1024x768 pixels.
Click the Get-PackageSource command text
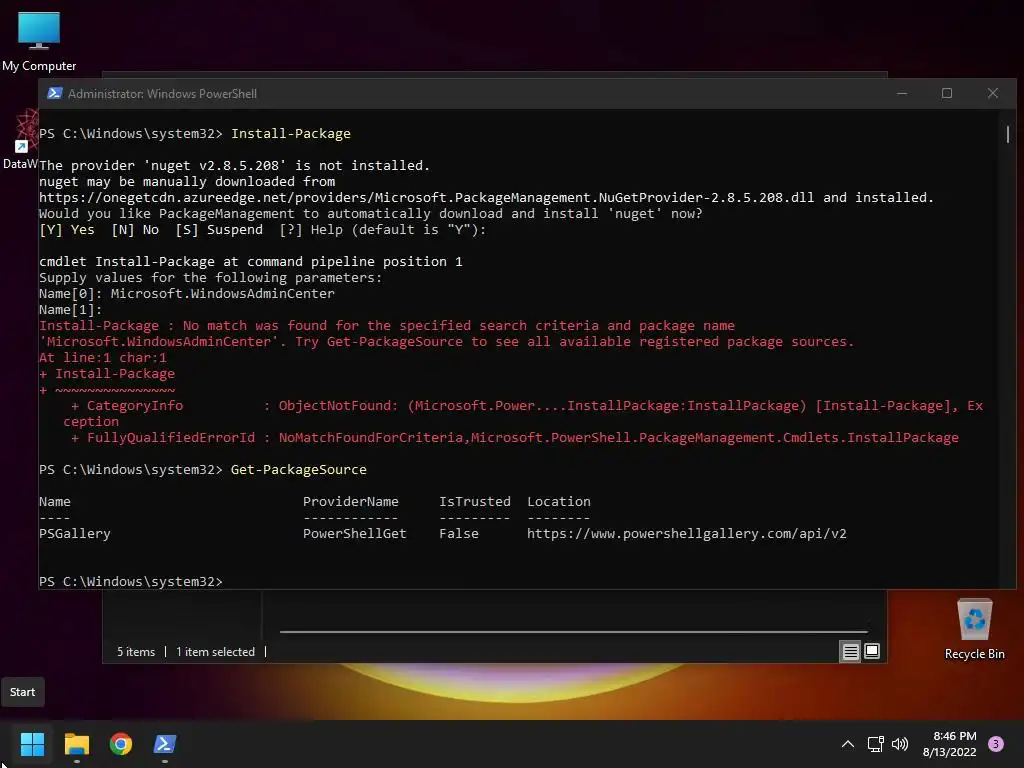[x=298, y=470]
